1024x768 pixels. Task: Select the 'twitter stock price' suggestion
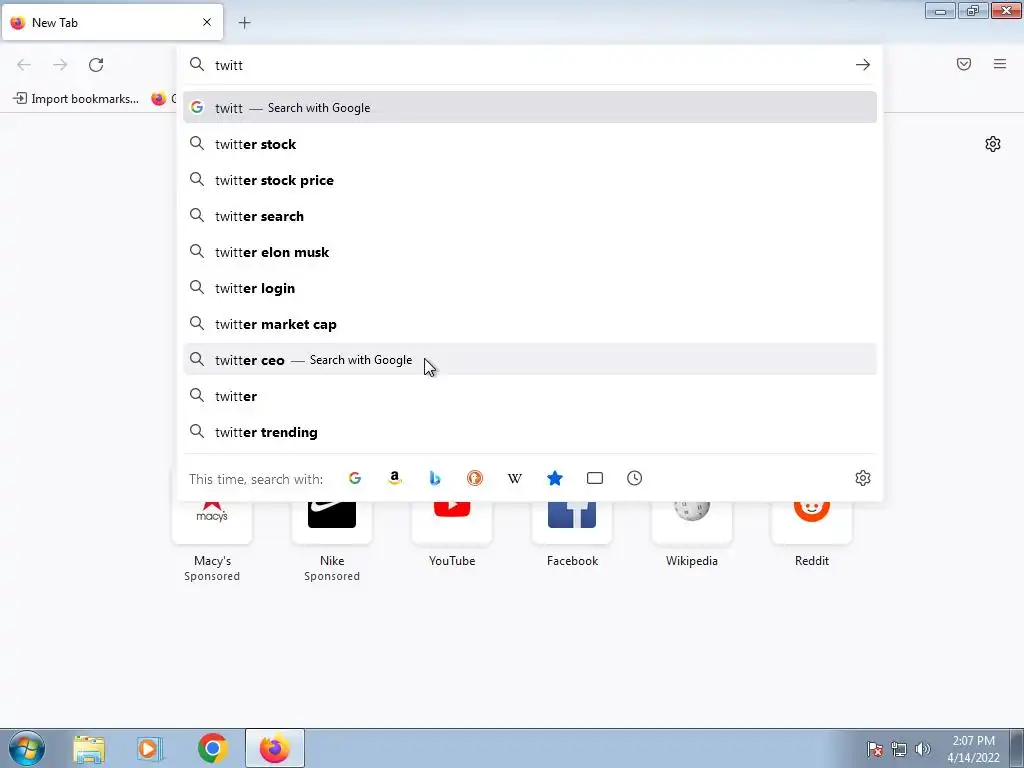[x=530, y=180]
